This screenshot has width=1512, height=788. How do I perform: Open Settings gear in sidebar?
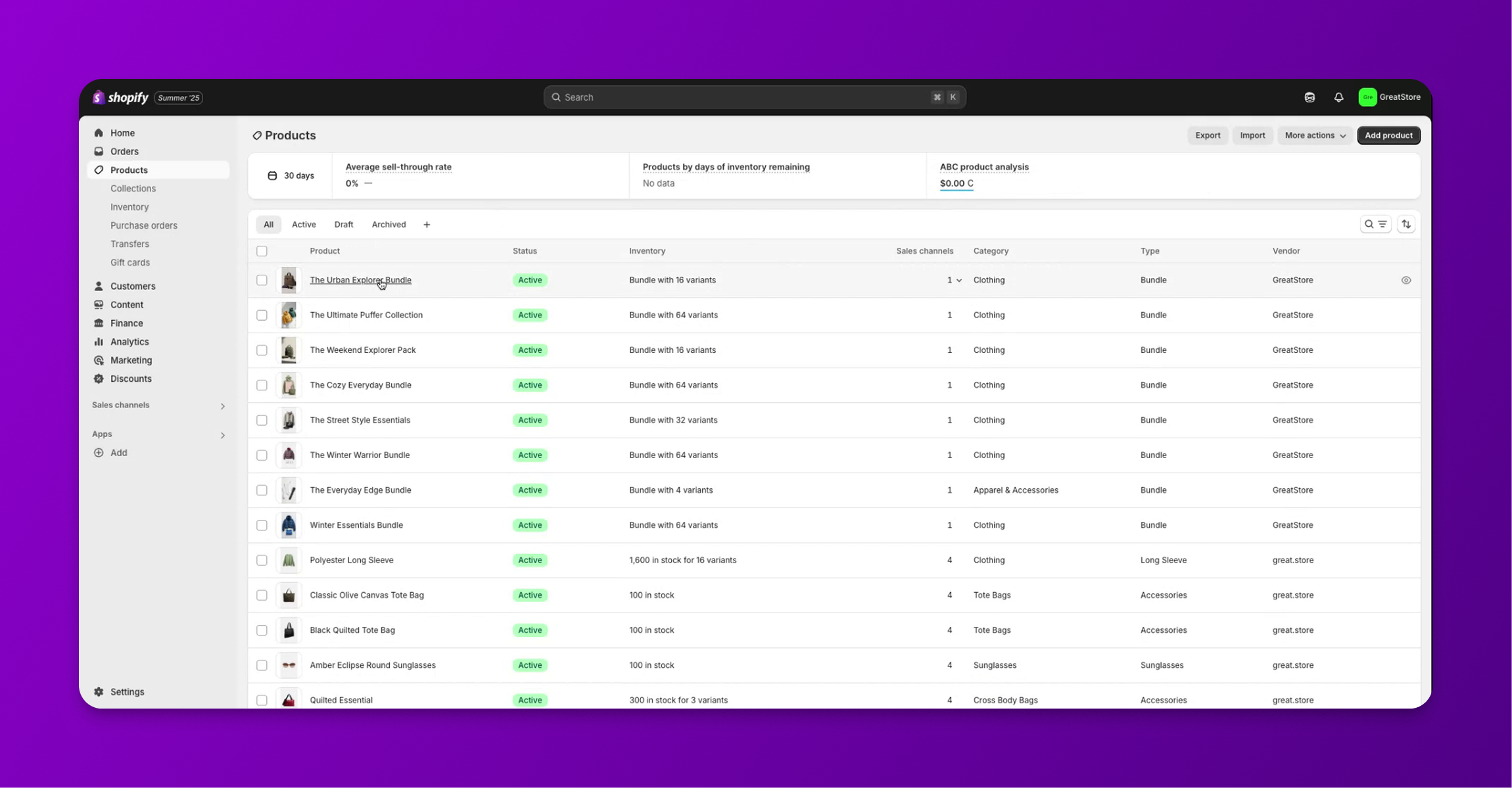[x=99, y=691]
